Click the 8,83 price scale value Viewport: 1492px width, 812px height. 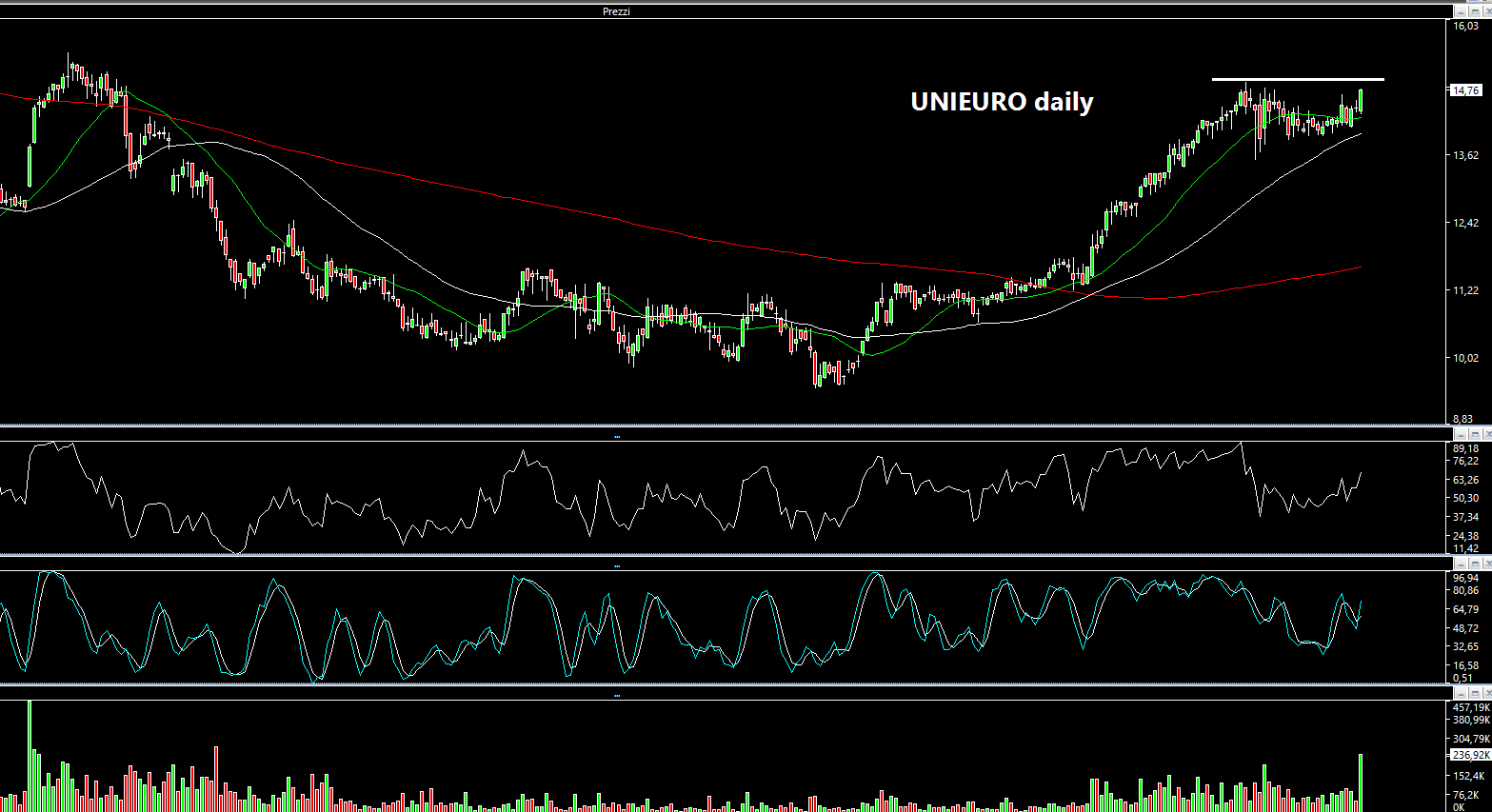(1462, 419)
